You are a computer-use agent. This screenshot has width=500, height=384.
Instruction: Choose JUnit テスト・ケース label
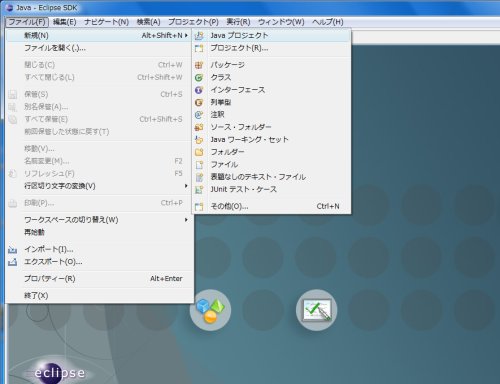point(243,189)
